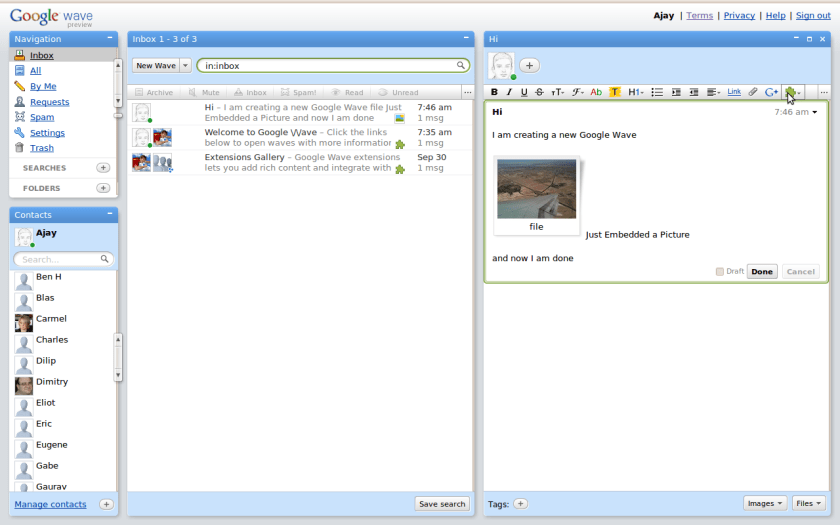Add a new saved search

click(103, 168)
